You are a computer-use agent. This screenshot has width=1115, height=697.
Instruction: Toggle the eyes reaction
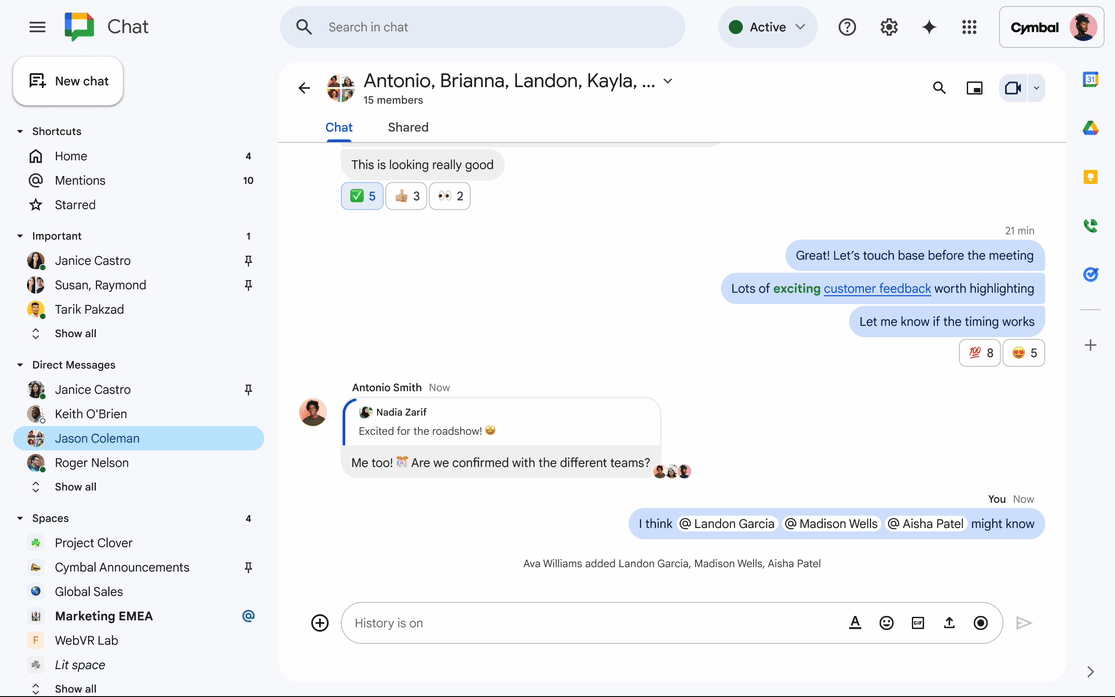[449, 196]
